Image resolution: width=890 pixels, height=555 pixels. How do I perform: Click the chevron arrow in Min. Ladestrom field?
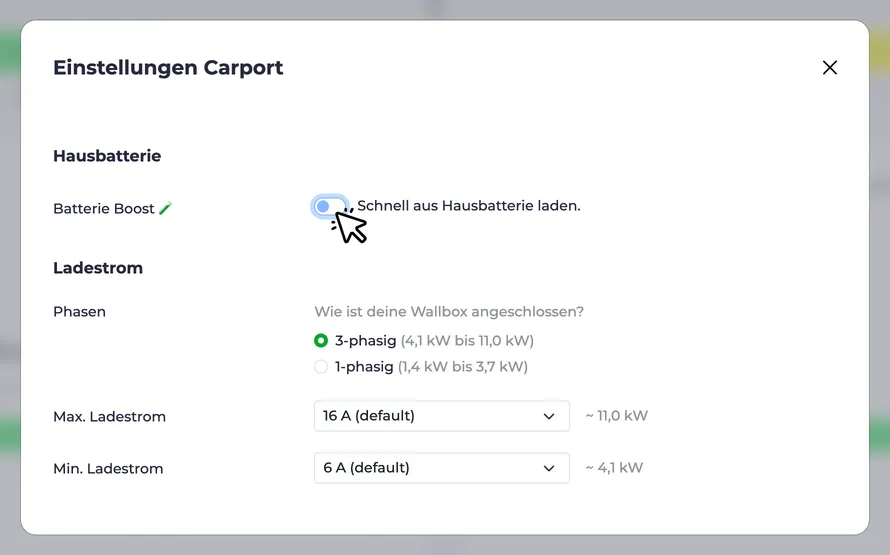click(x=548, y=468)
